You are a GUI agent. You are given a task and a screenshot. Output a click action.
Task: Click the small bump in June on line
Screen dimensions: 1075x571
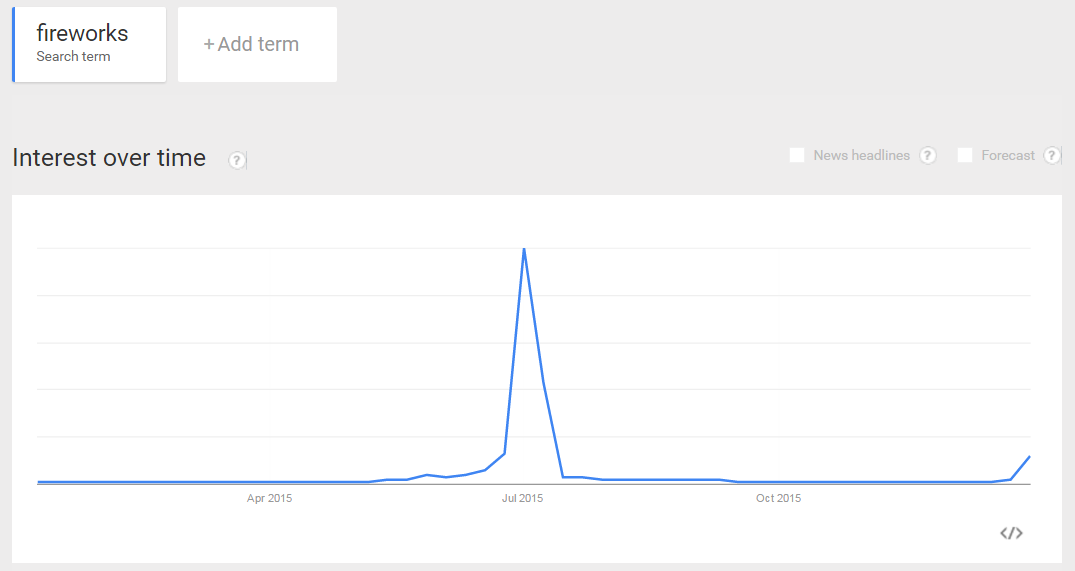click(x=427, y=474)
